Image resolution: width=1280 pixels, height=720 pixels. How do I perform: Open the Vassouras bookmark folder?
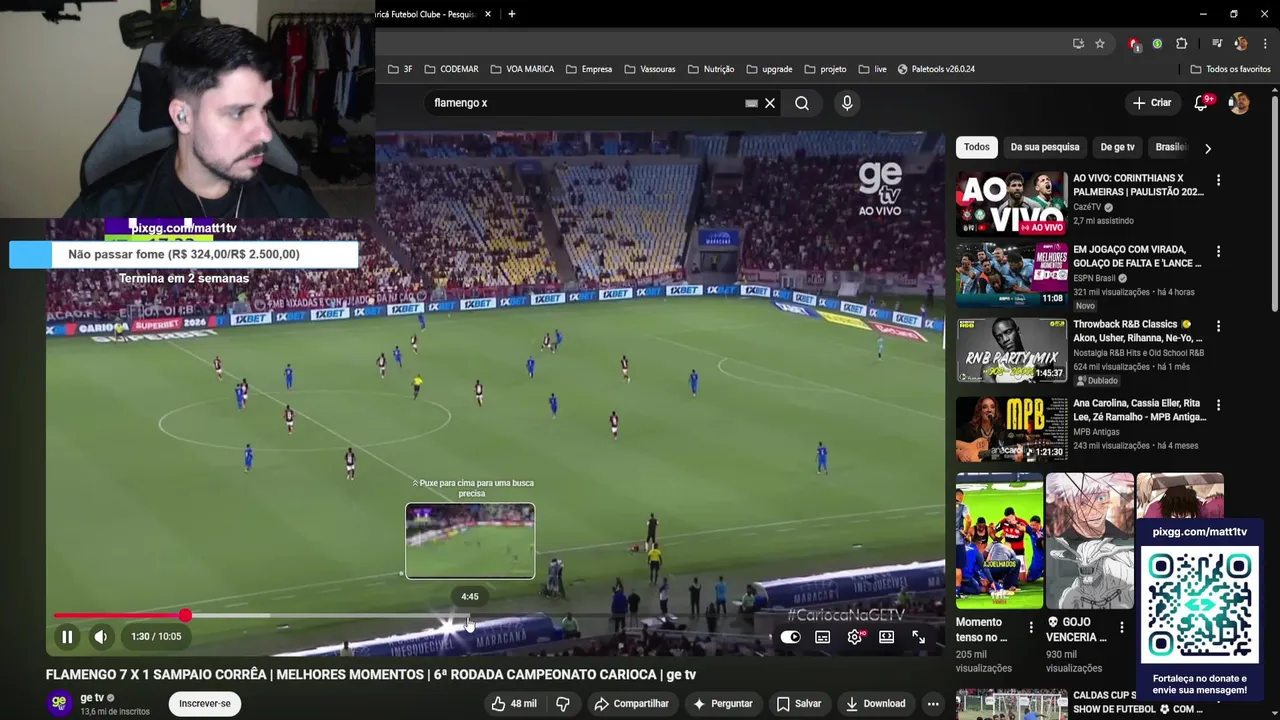pyautogui.click(x=650, y=69)
